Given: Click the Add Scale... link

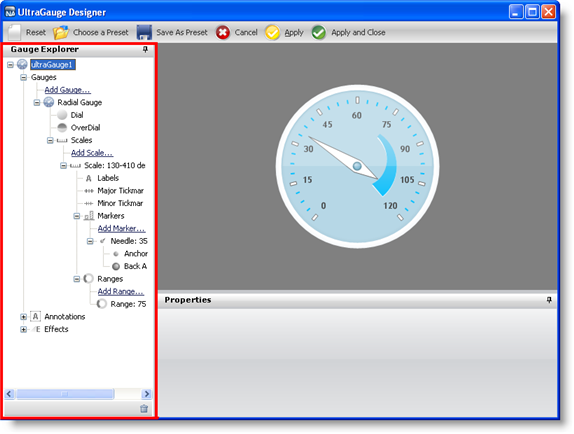Looking at the screenshot, I should coord(92,153).
